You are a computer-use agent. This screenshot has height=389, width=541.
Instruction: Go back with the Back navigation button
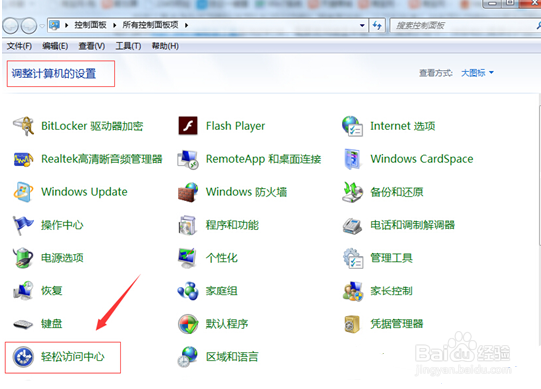tap(10, 26)
